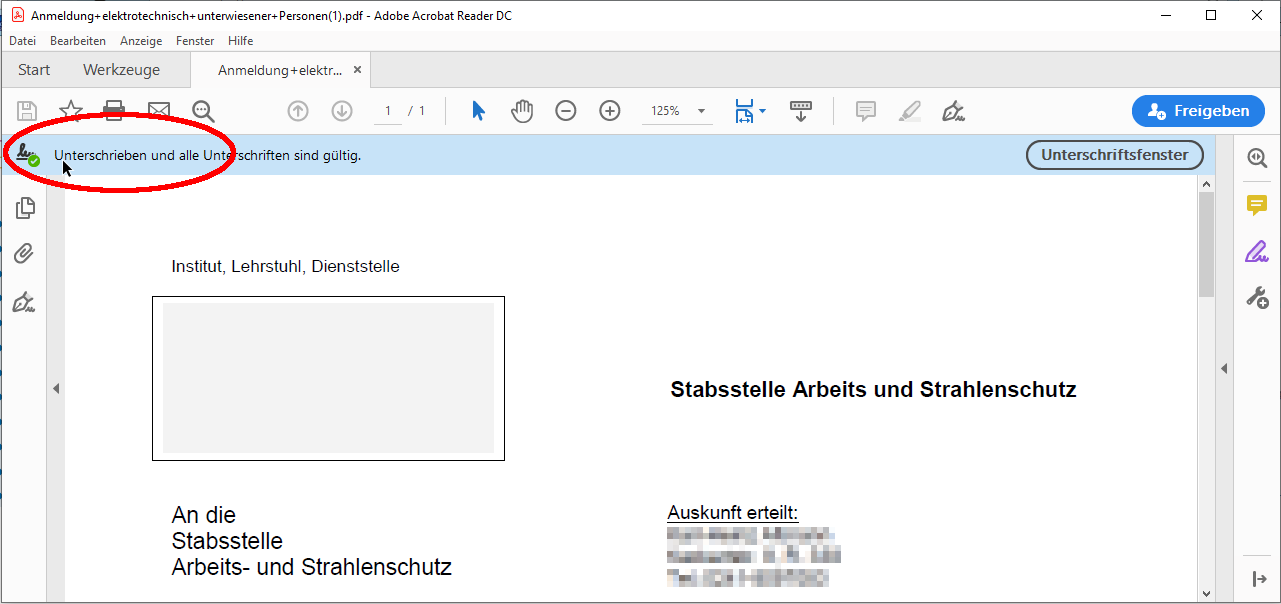The width and height of the screenshot is (1281, 604).
Task: Show the attachments paperclip panel
Action: (25, 253)
